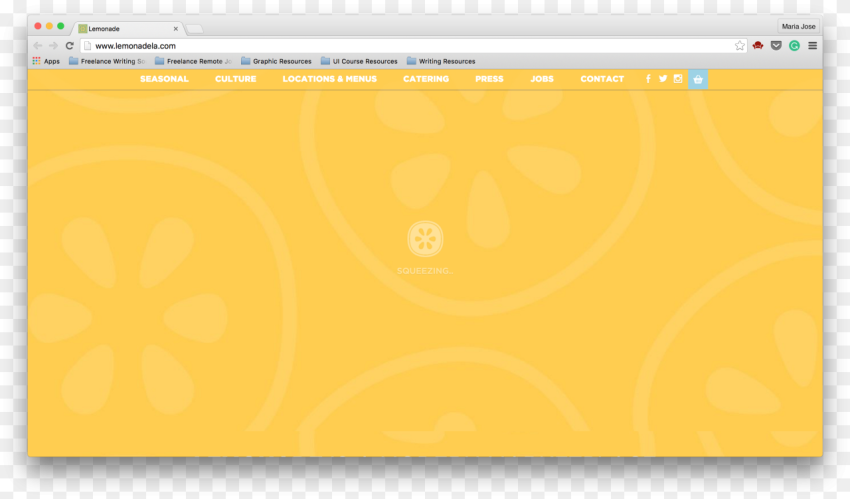This screenshot has height=499, width=850.
Task: Click the browser forward arrow
Action: click(x=53, y=46)
